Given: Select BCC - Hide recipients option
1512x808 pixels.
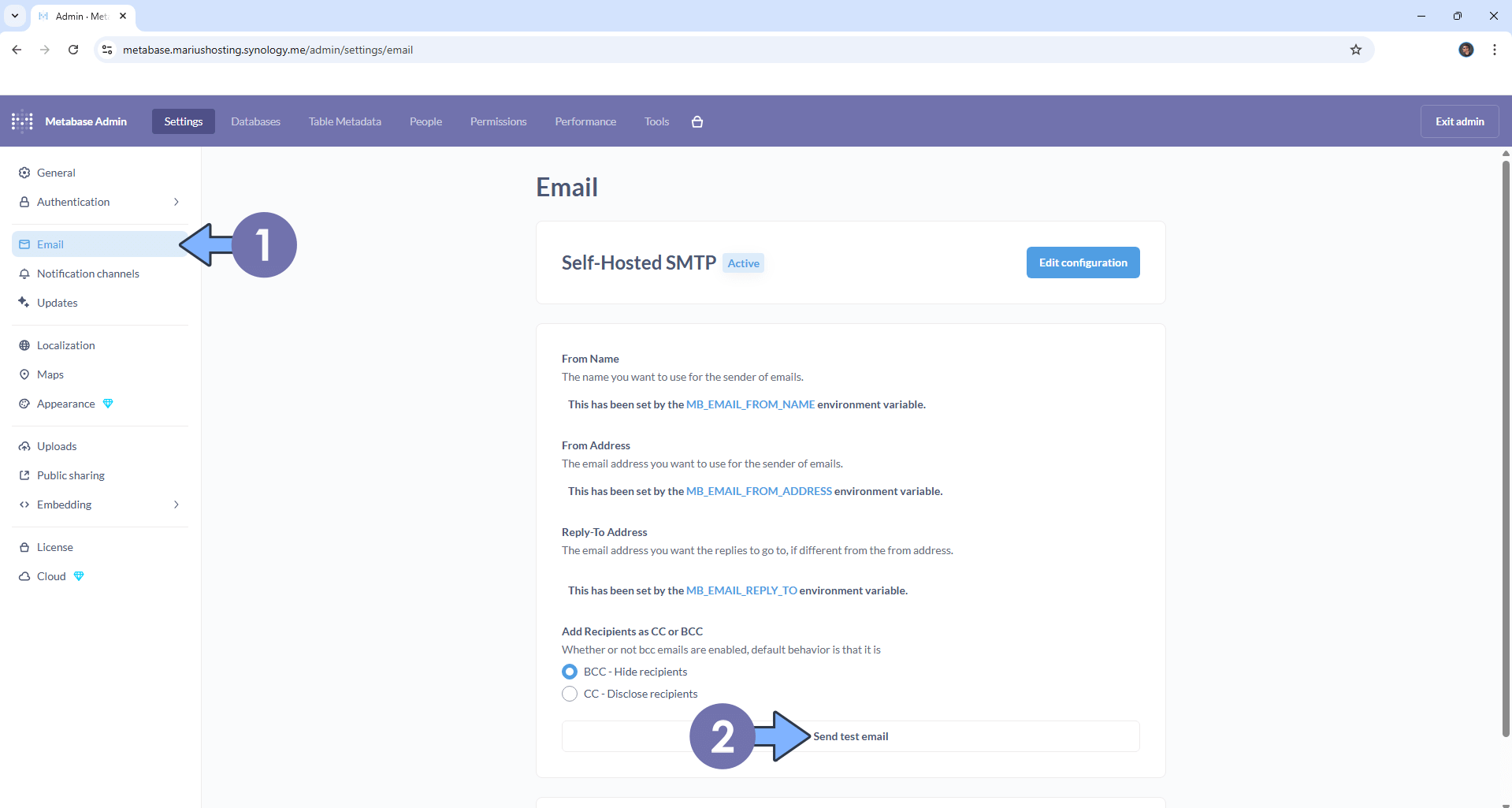Looking at the screenshot, I should 570,672.
